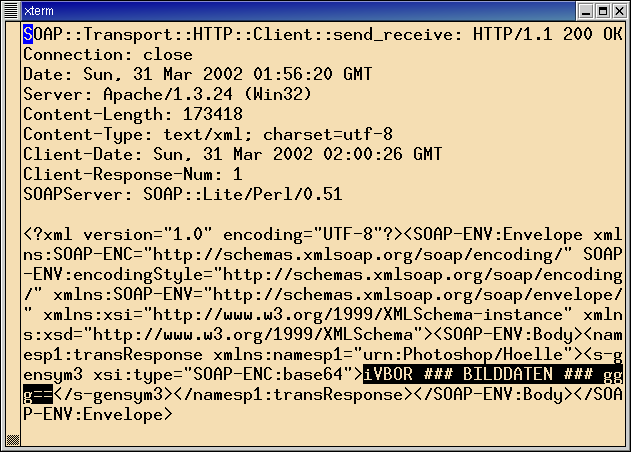
Task: Click the Client-Response-Num line
Action: pyautogui.click(x=133, y=174)
